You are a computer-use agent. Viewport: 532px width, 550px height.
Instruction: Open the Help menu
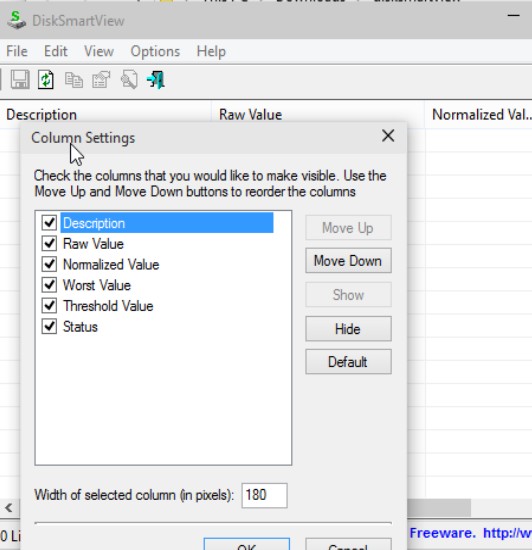211,51
